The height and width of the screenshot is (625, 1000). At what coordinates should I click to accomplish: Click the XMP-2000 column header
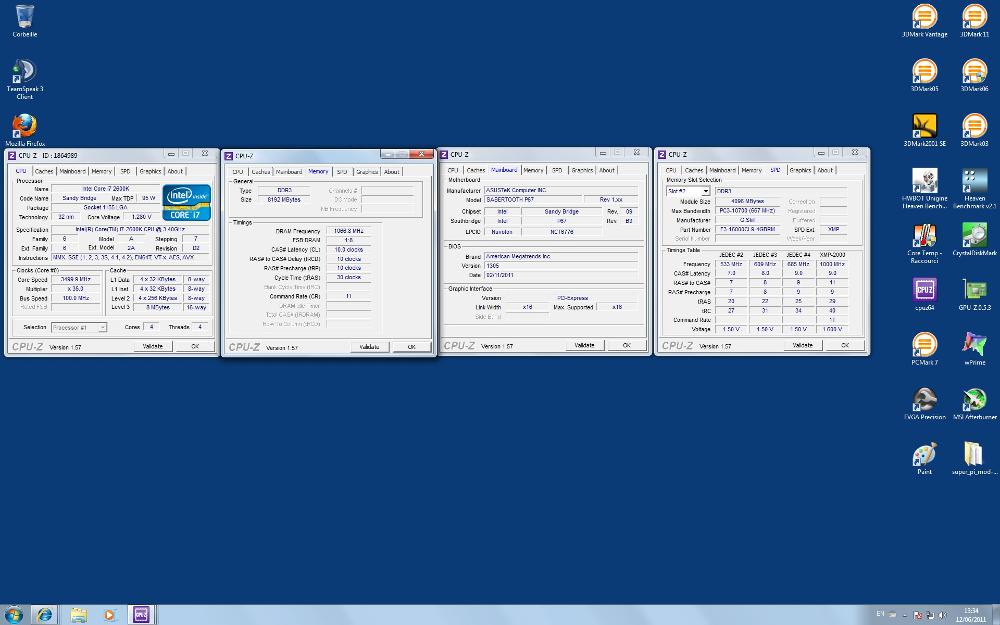tap(832, 254)
